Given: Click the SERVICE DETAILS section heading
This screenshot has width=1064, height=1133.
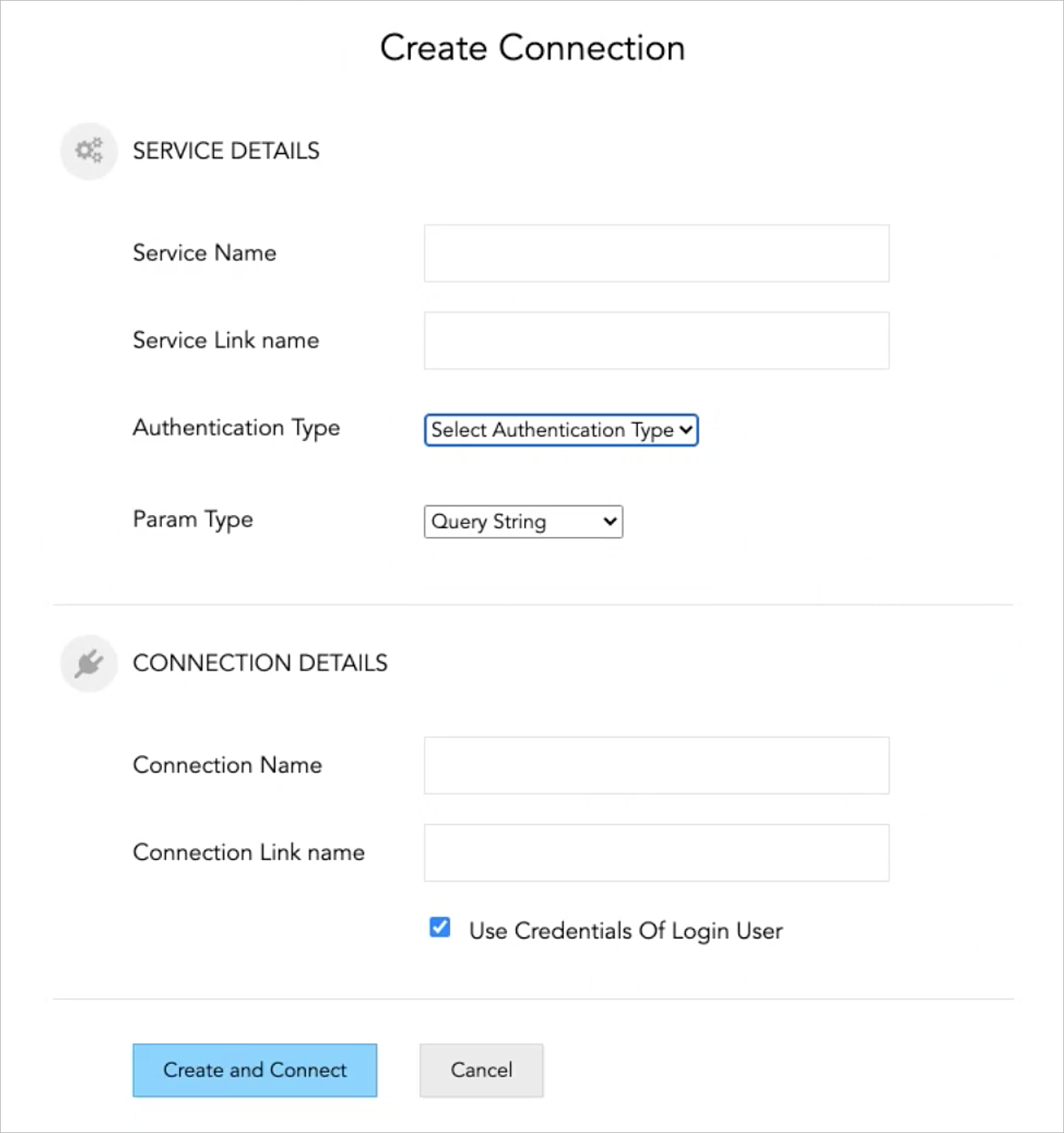Looking at the screenshot, I should (x=226, y=151).
